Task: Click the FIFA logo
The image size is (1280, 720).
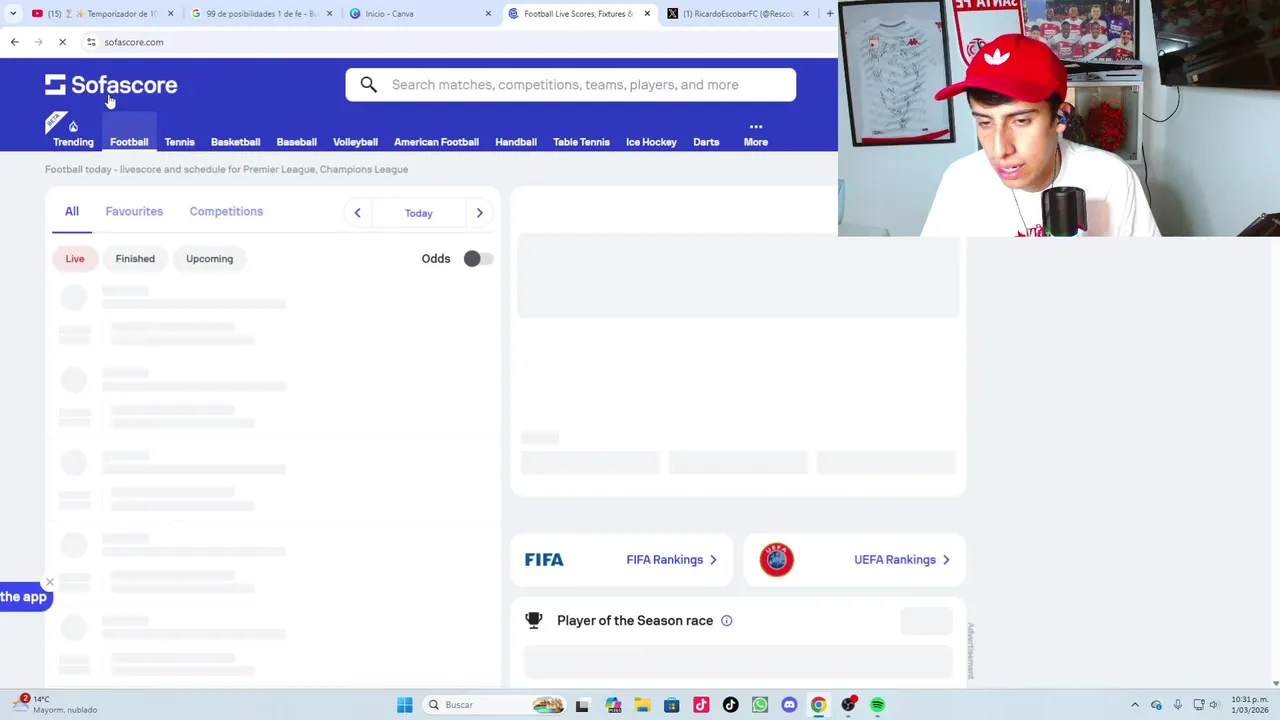Action: [x=544, y=560]
